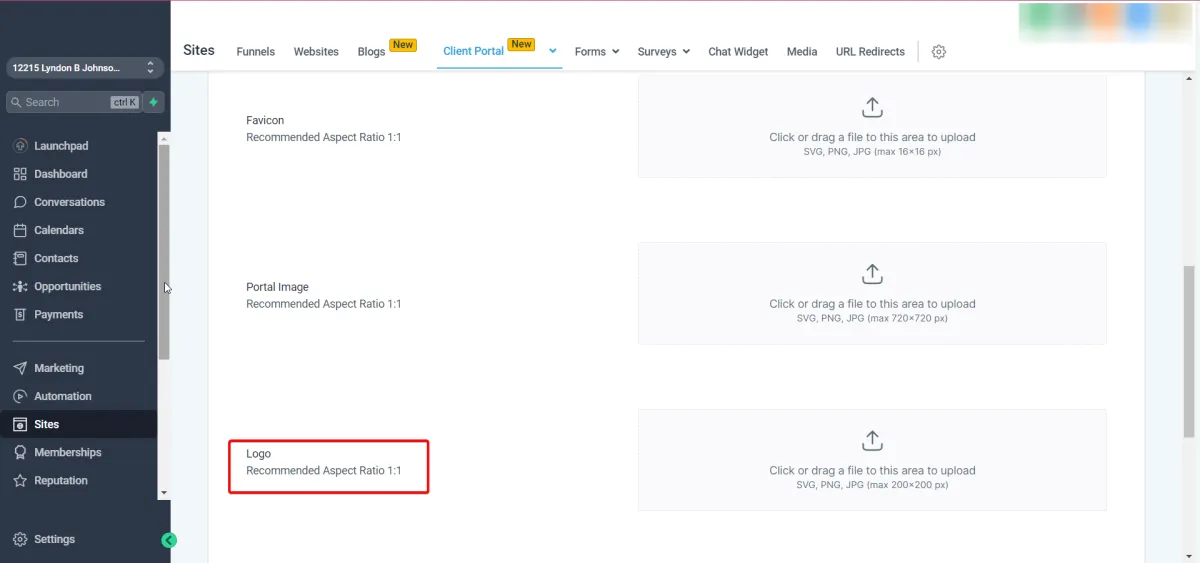Click the Logo file upload area
The width and height of the screenshot is (1200, 563).
[x=872, y=460]
